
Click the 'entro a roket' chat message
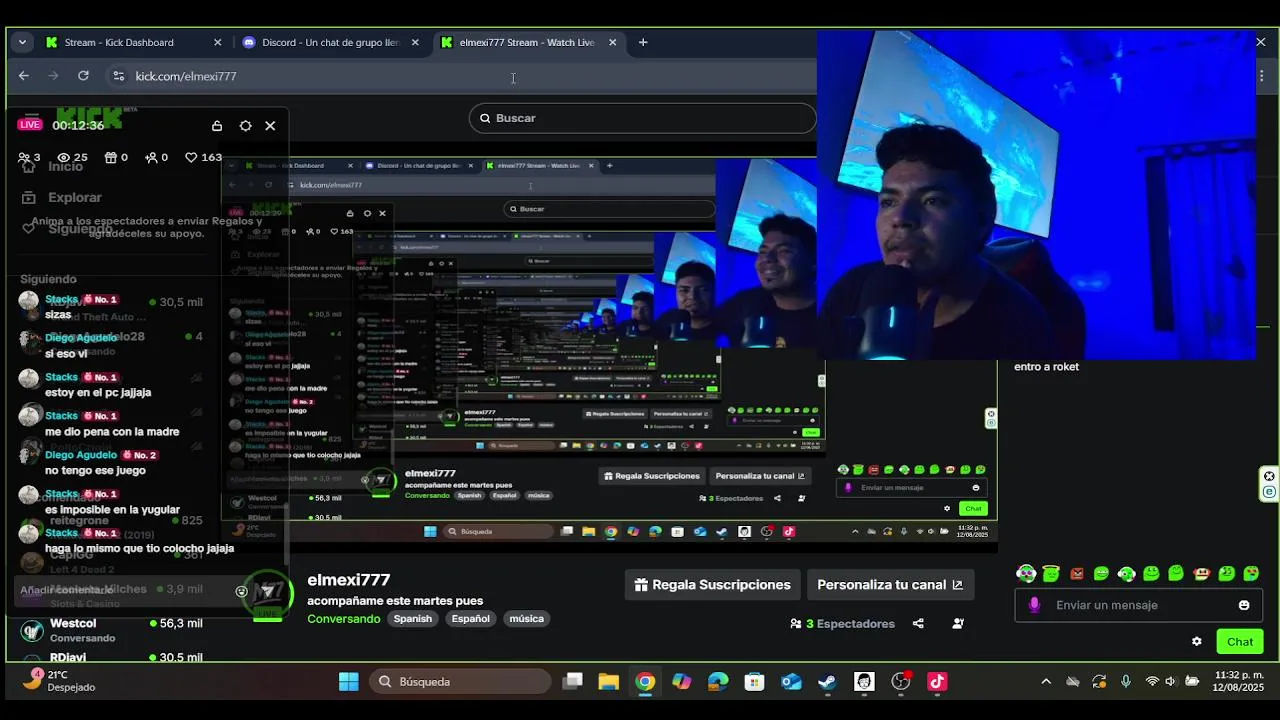click(x=1046, y=367)
